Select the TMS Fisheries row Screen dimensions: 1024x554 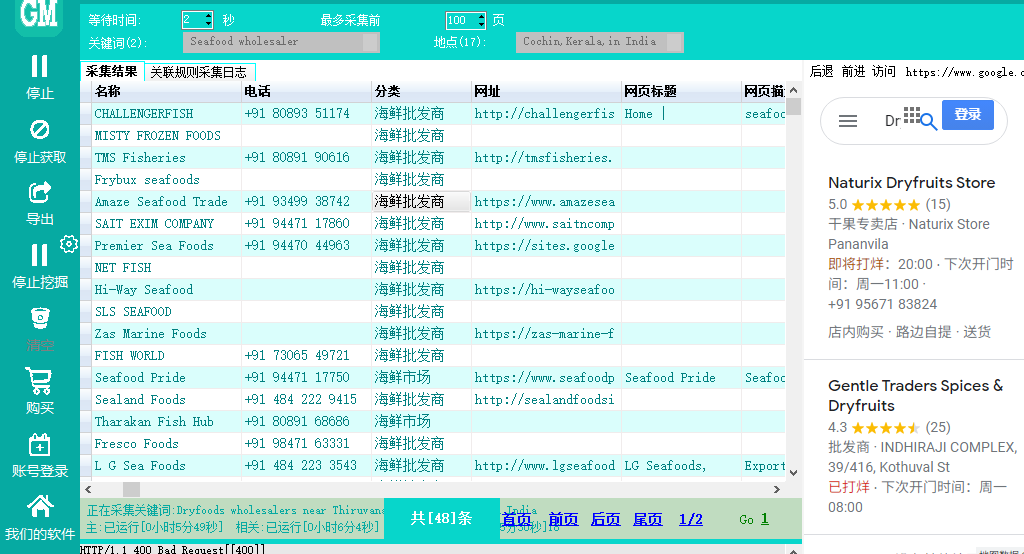(432, 157)
